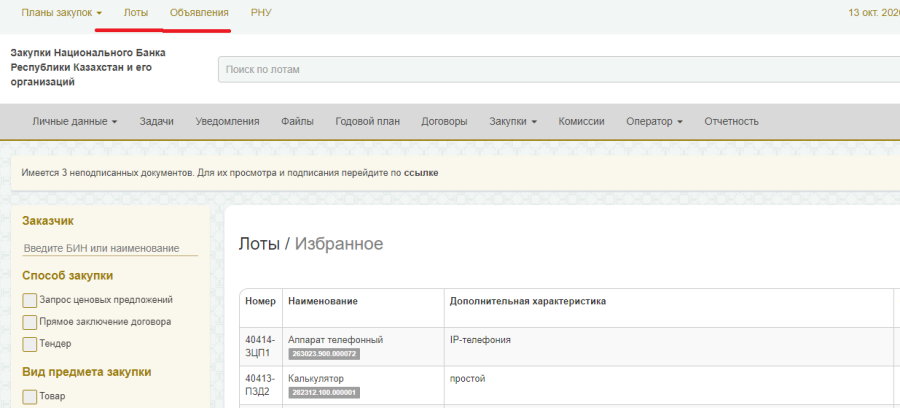Tick the Тендер checkbox

(29, 345)
